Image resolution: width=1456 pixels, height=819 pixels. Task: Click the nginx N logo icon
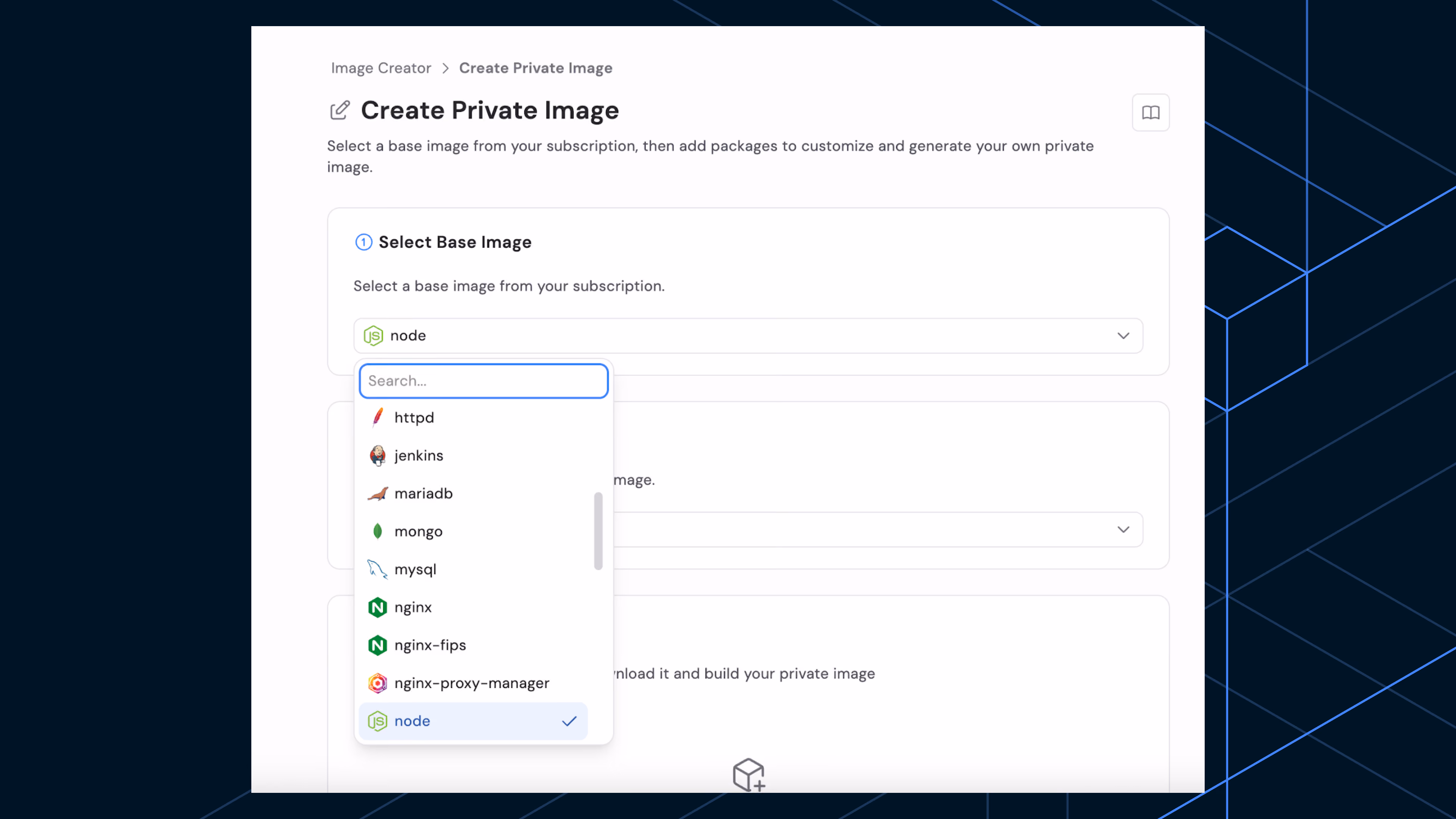[378, 607]
